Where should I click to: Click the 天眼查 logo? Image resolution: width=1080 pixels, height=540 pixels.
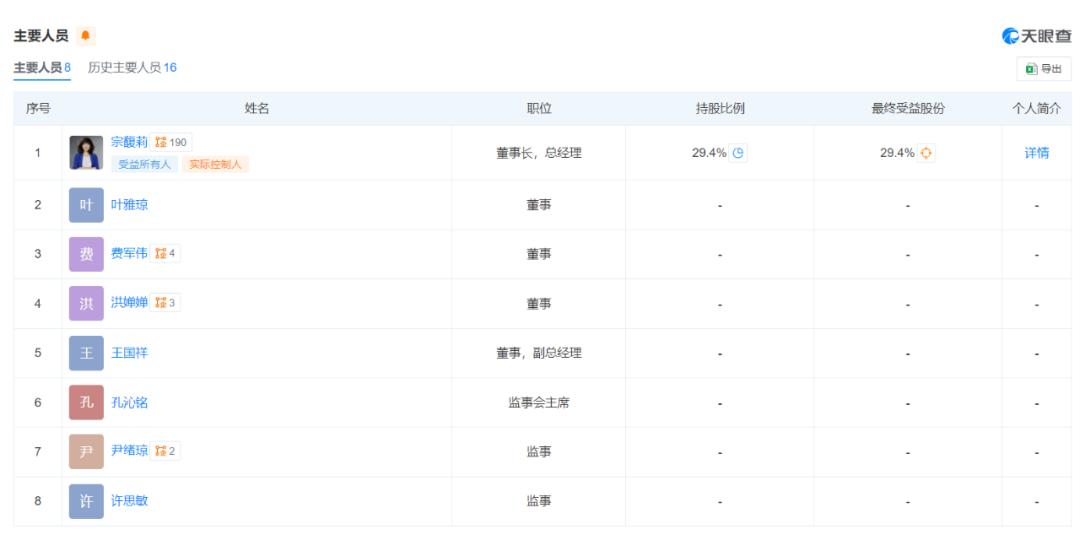coord(1036,36)
